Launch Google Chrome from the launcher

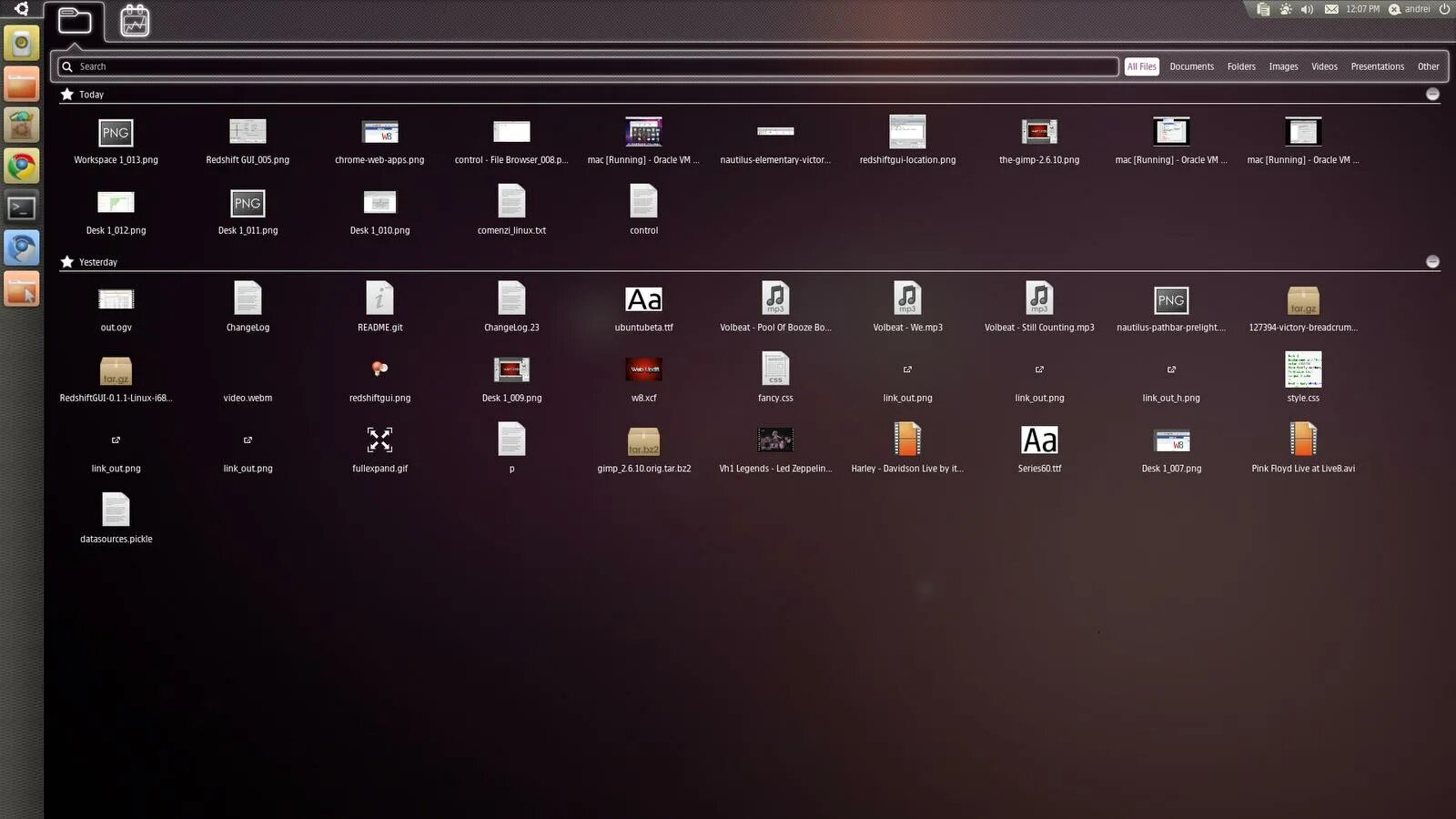[22, 166]
